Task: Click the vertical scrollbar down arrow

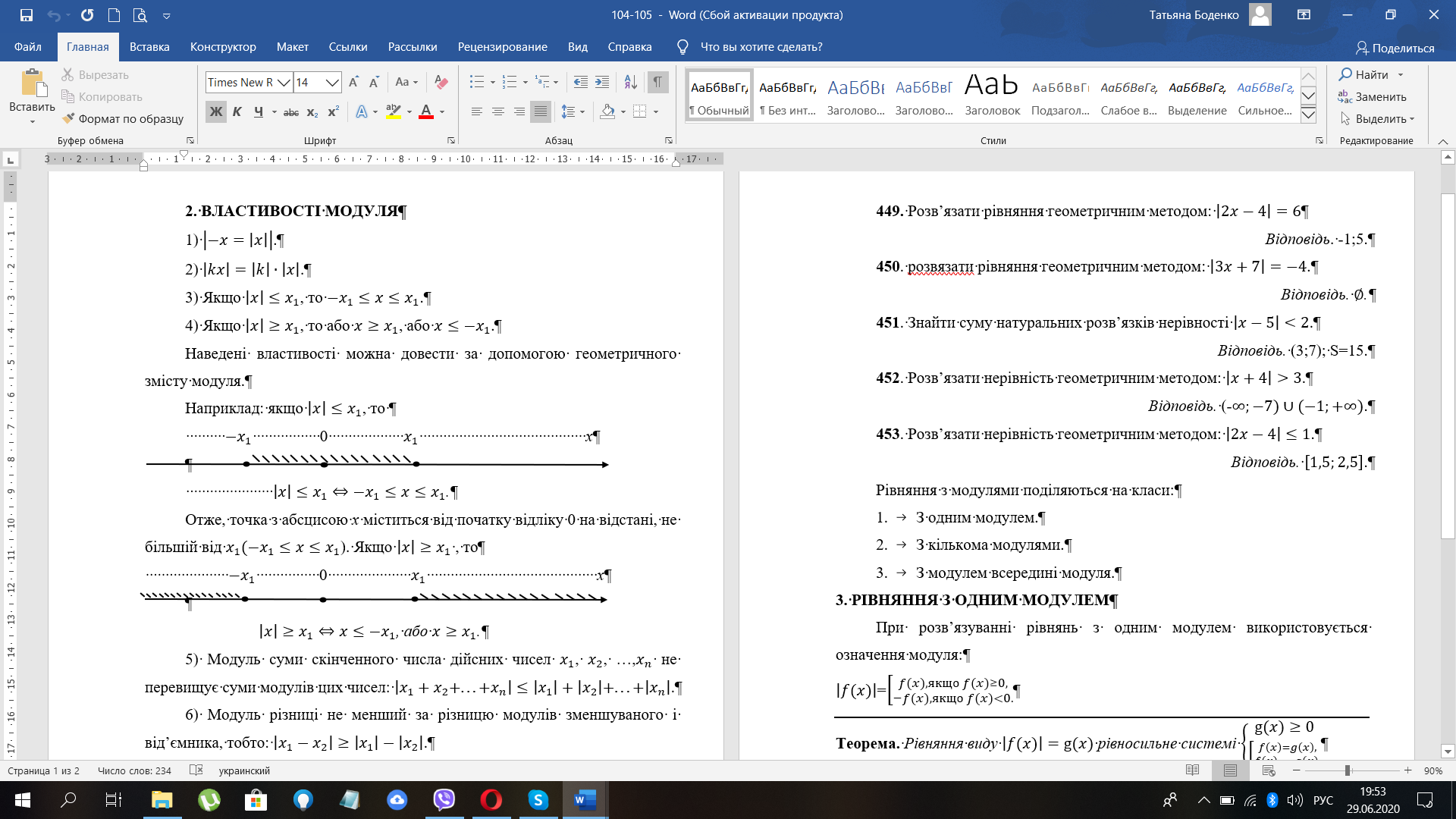Action: [1448, 752]
